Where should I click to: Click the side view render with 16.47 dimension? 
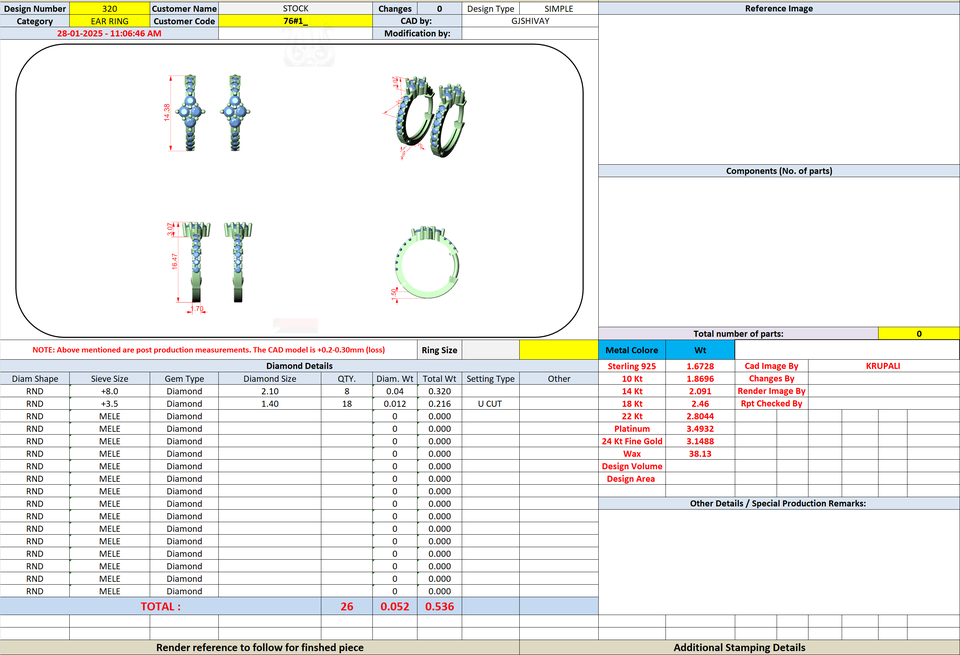coord(211,266)
